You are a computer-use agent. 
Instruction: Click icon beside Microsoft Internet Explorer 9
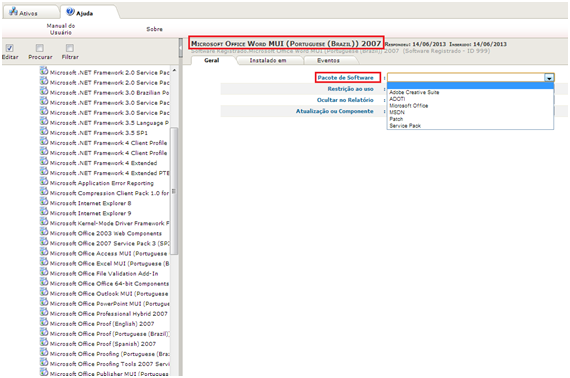point(44,212)
